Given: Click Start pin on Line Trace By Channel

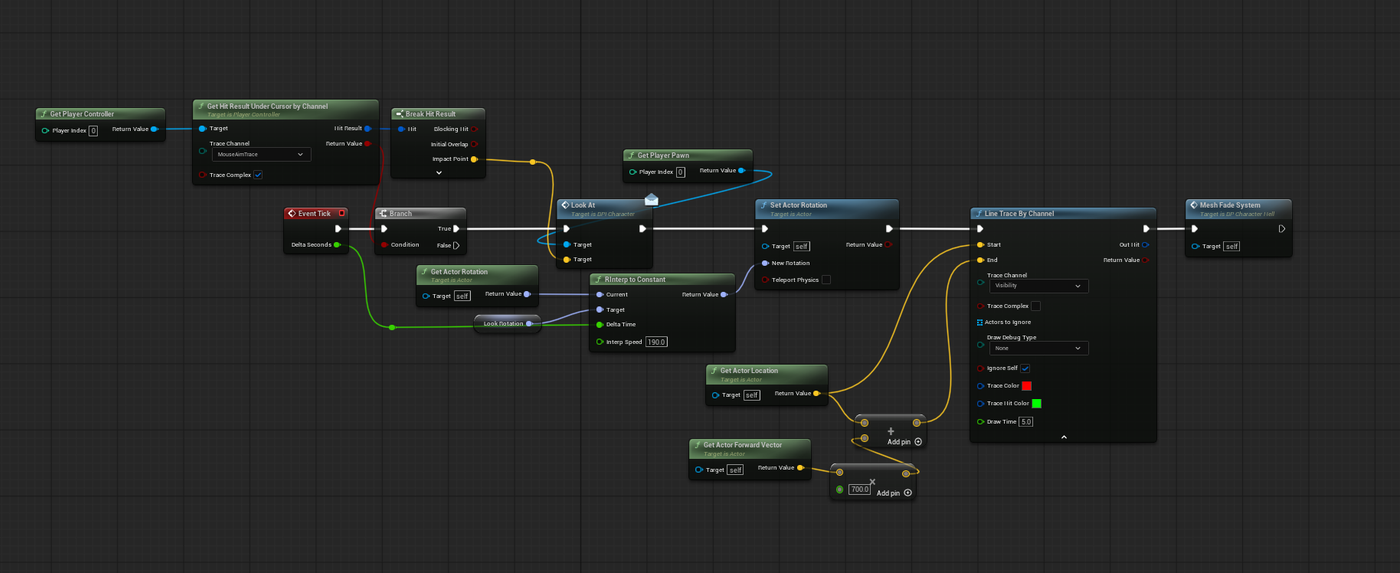Looking at the screenshot, I should click(980, 244).
